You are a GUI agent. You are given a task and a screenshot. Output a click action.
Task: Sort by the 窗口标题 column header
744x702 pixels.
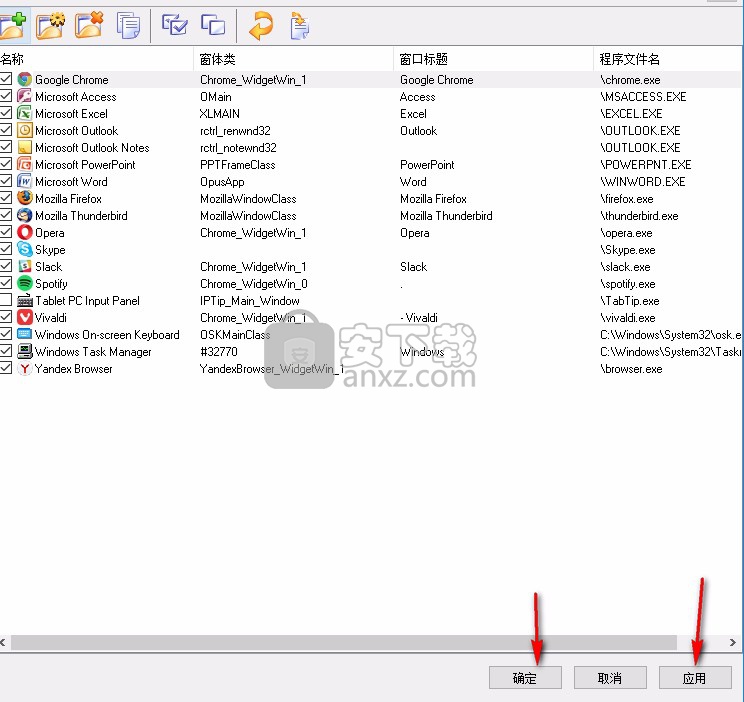493,59
